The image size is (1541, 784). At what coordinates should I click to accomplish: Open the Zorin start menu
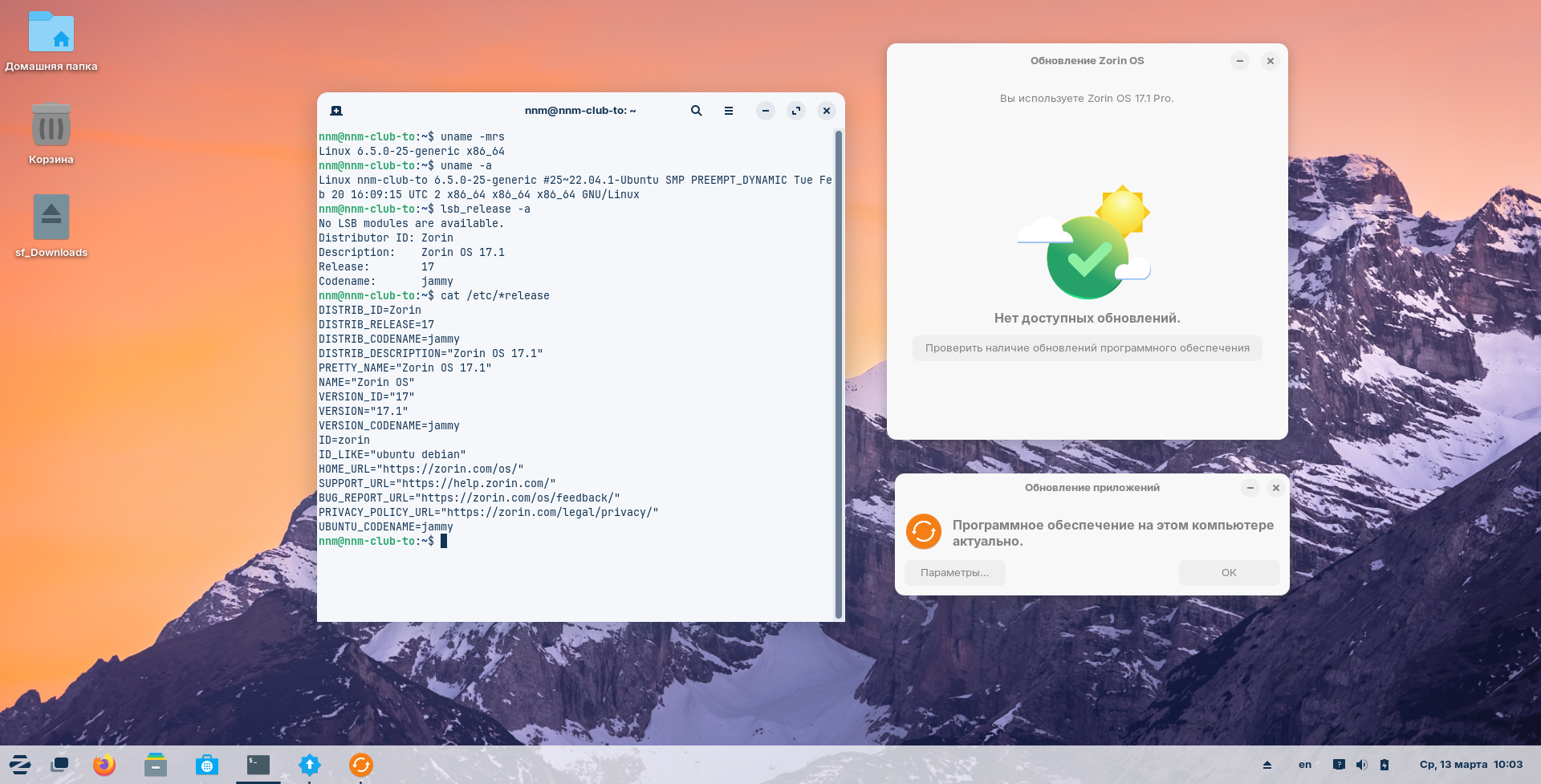19,765
